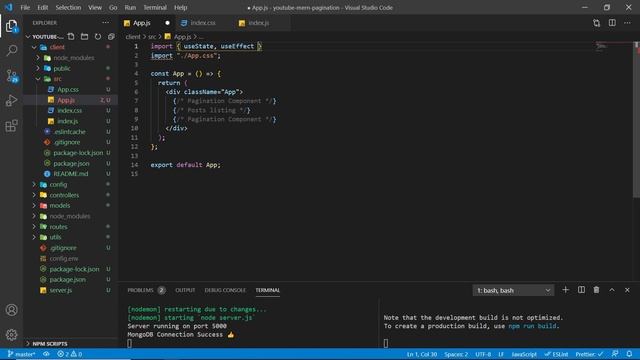The image size is (640, 360).
Task: Open the Source Control view
Action: 11,76
